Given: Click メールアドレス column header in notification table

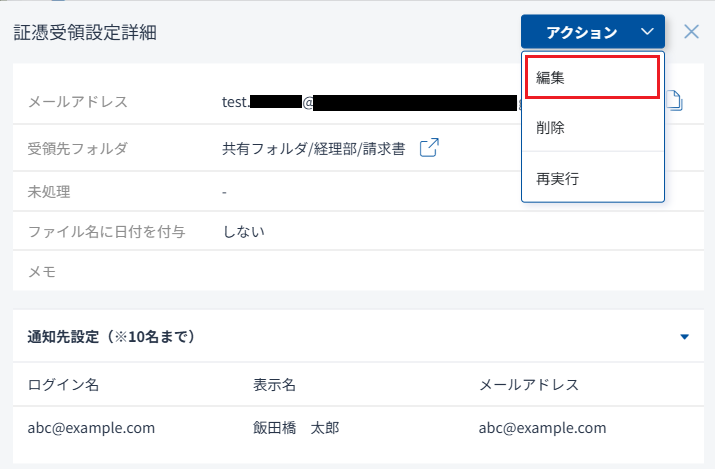Looking at the screenshot, I should pyautogui.click(x=529, y=385).
